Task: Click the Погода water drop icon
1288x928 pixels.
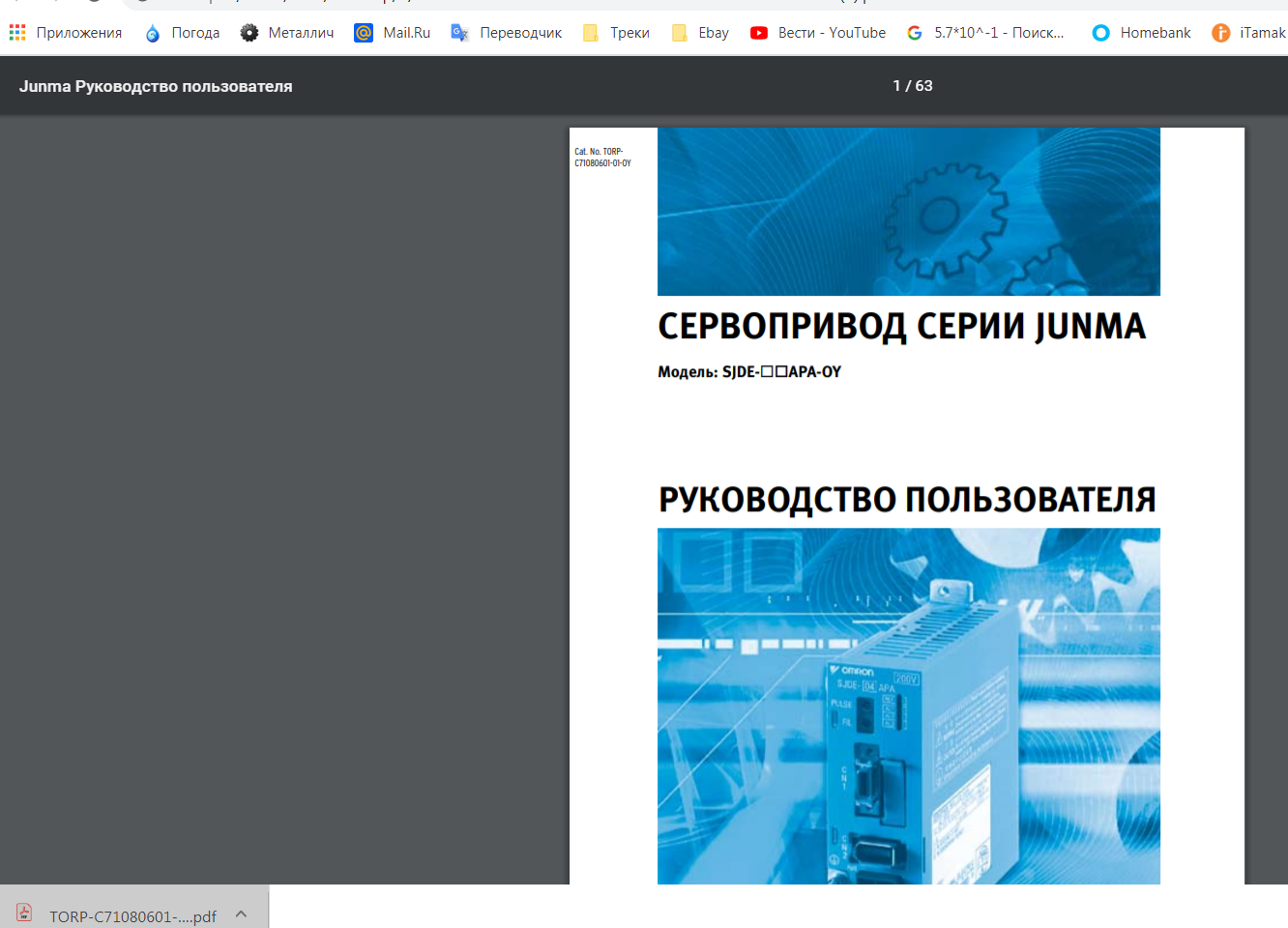Action: 153,33
